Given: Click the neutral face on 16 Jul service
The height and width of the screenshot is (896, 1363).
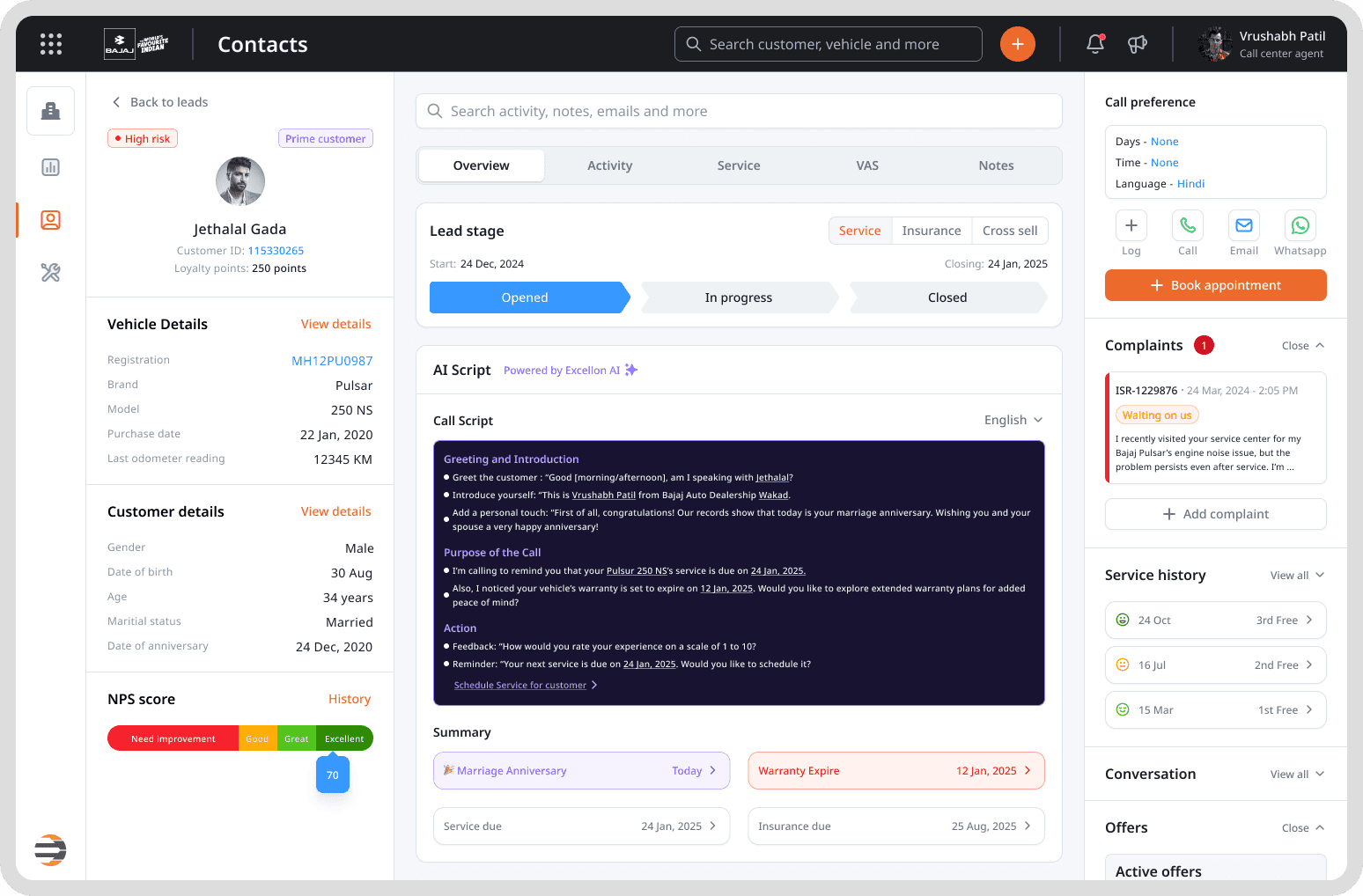Looking at the screenshot, I should click(1123, 665).
